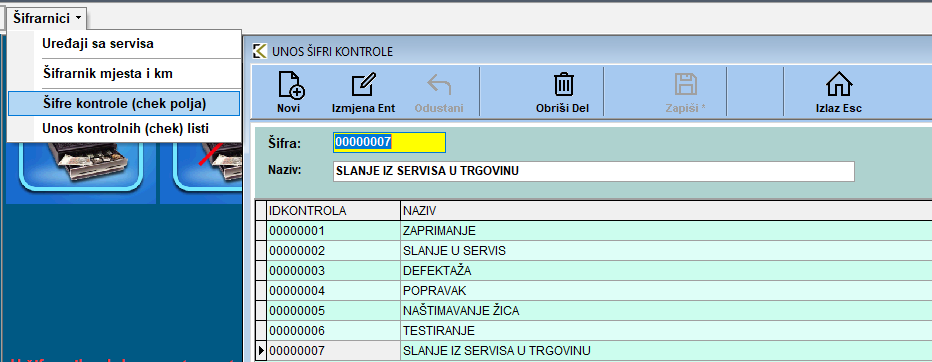Choose Šifrarnik mjesta i km entry
932x362 pixels.
point(124,74)
